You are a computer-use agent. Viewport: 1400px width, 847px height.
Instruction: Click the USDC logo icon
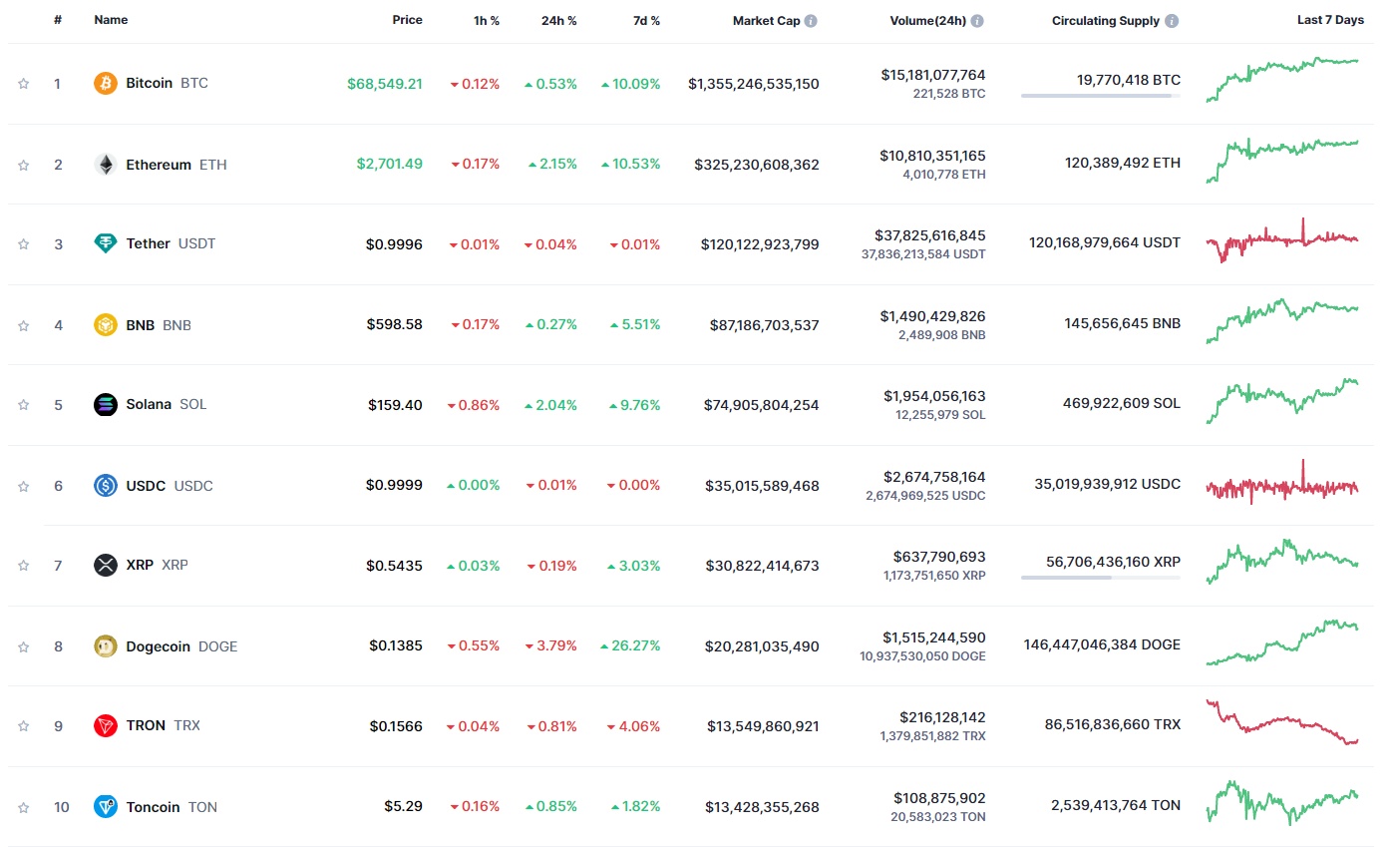pyautogui.click(x=106, y=486)
